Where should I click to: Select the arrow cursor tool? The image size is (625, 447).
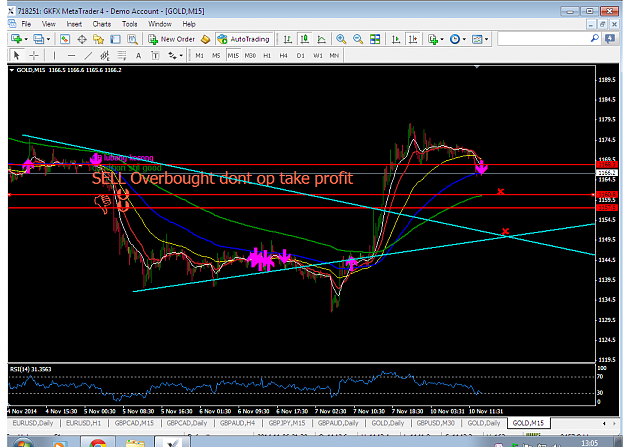(16, 55)
